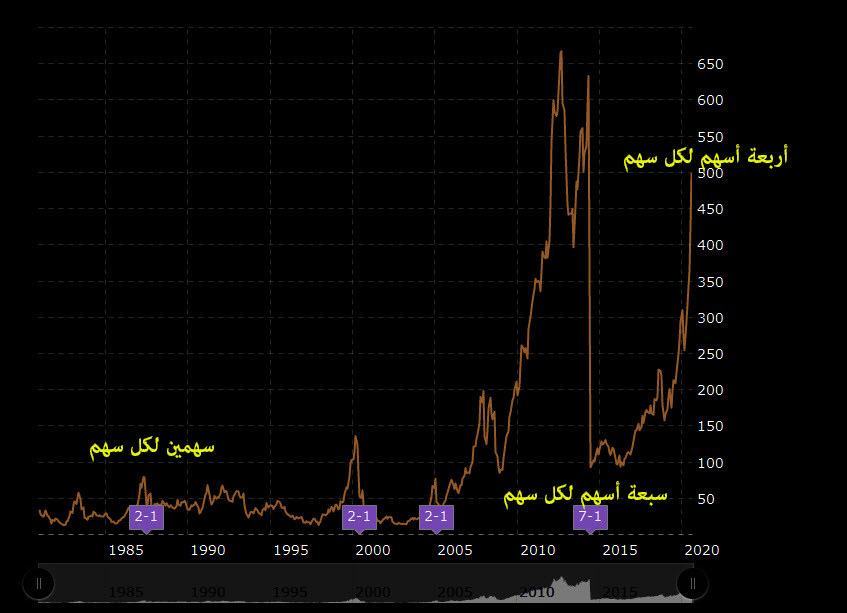Click the left range slider handle
847x613 pixels.
click(39, 582)
